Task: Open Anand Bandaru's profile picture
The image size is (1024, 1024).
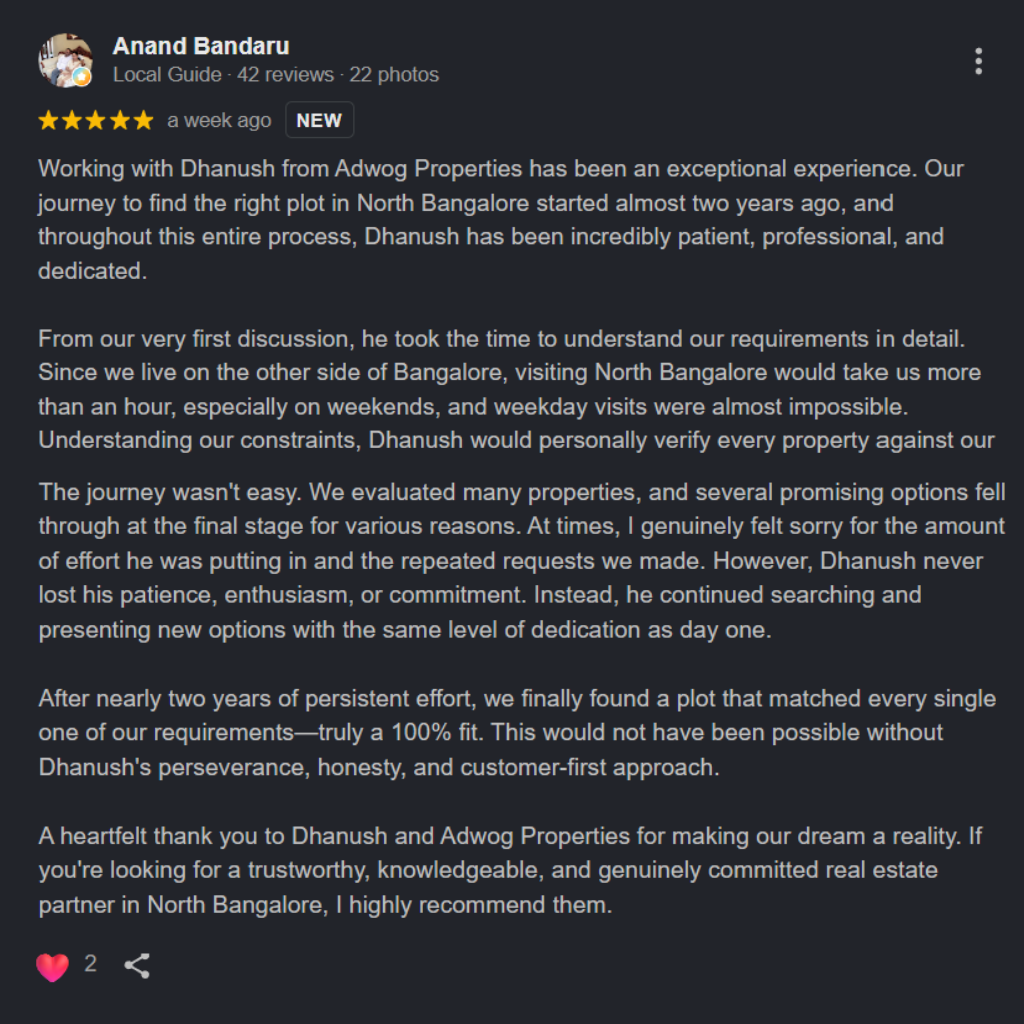Action: click(65, 60)
